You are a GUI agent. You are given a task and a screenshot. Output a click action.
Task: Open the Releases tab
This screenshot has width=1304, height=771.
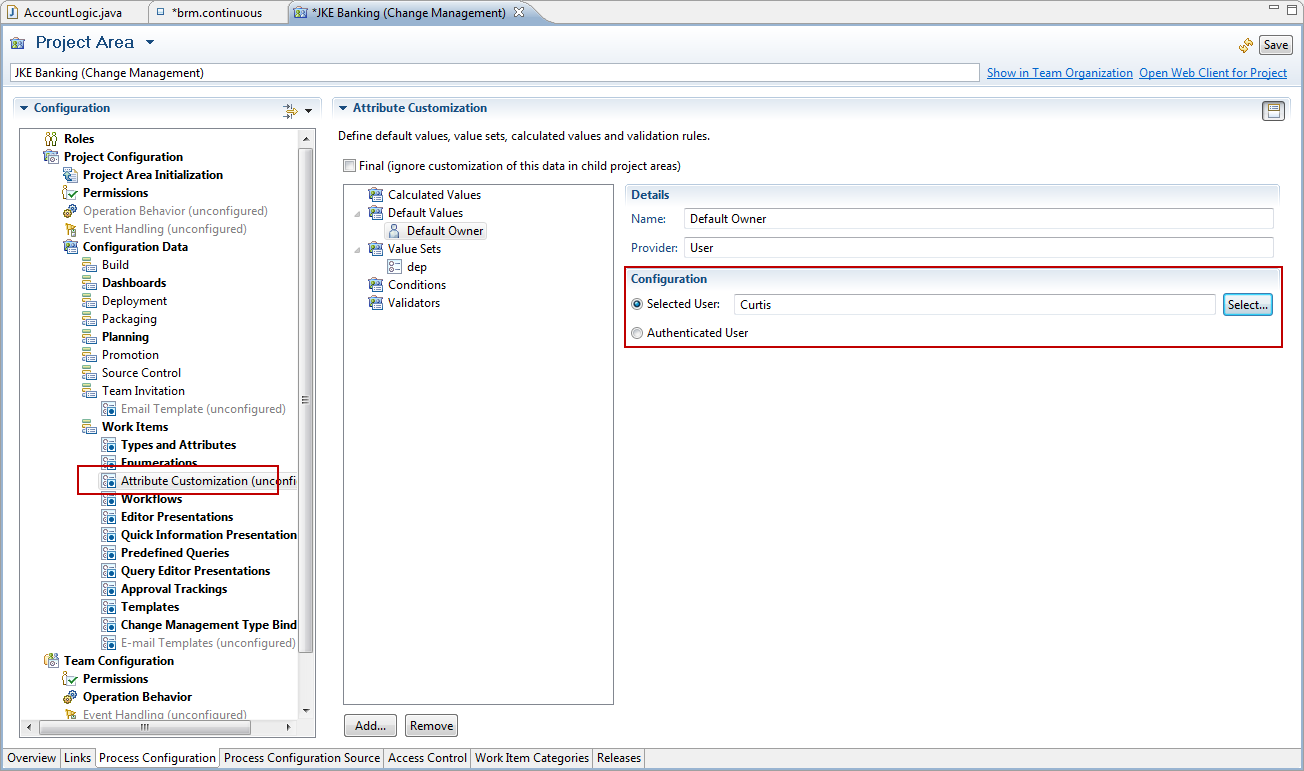pos(619,758)
